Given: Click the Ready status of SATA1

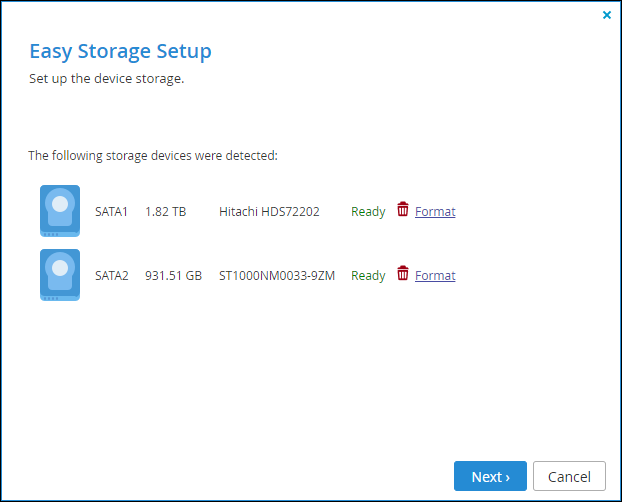Looking at the screenshot, I should (x=368, y=212).
